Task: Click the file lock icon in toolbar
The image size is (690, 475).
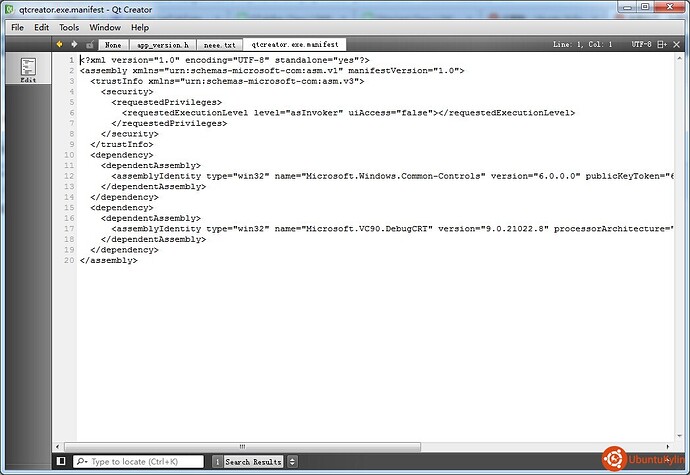Action: pos(89,45)
